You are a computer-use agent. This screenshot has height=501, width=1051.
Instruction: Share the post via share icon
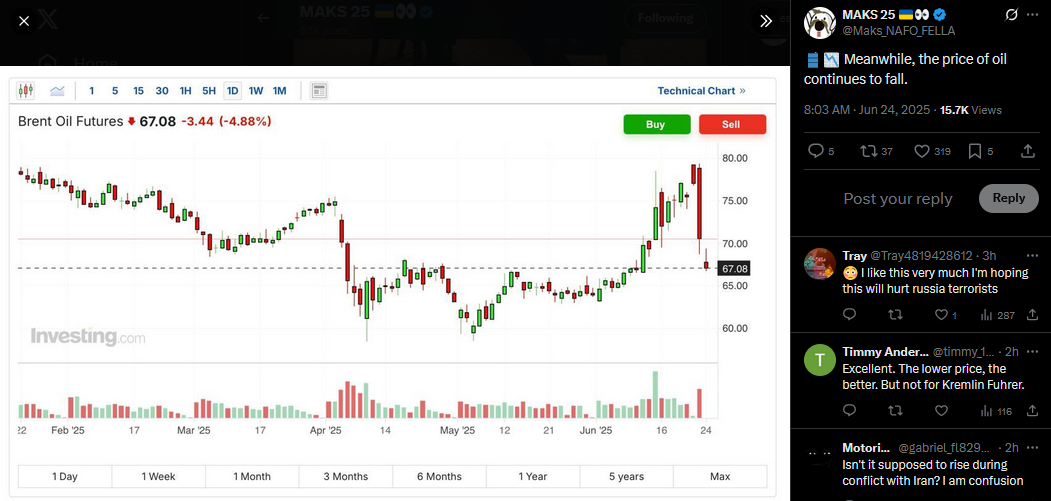pos(1028,152)
